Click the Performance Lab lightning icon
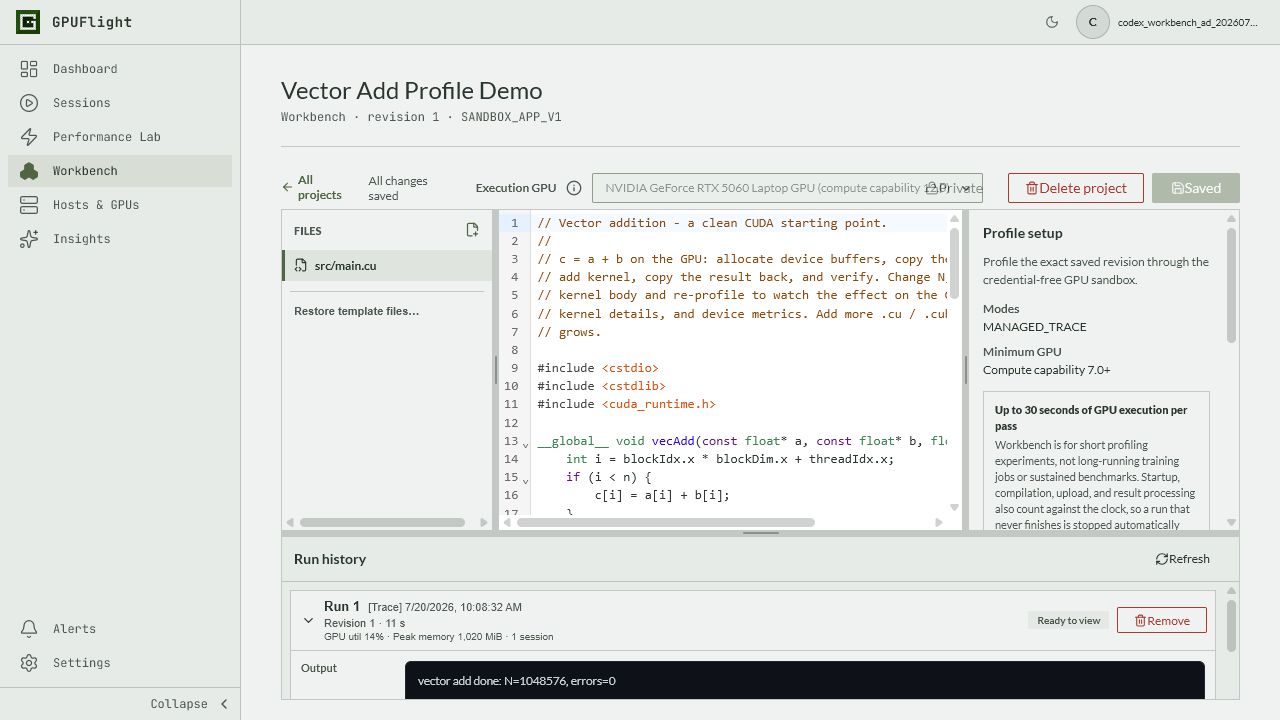Image resolution: width=1280 pixels, height=720 pixels. tap(29, 137)
